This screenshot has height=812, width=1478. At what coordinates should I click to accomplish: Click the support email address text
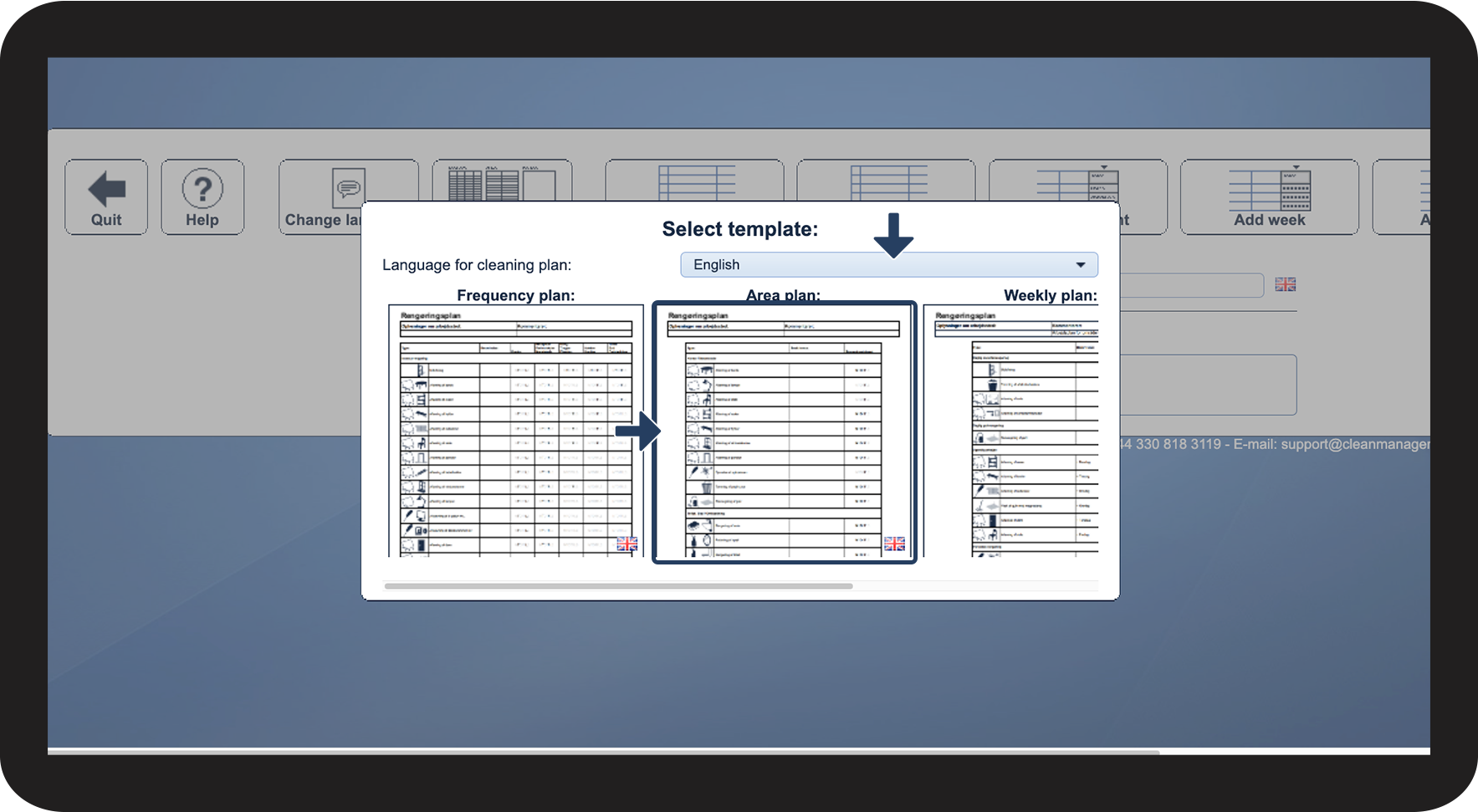(1355, 444)
